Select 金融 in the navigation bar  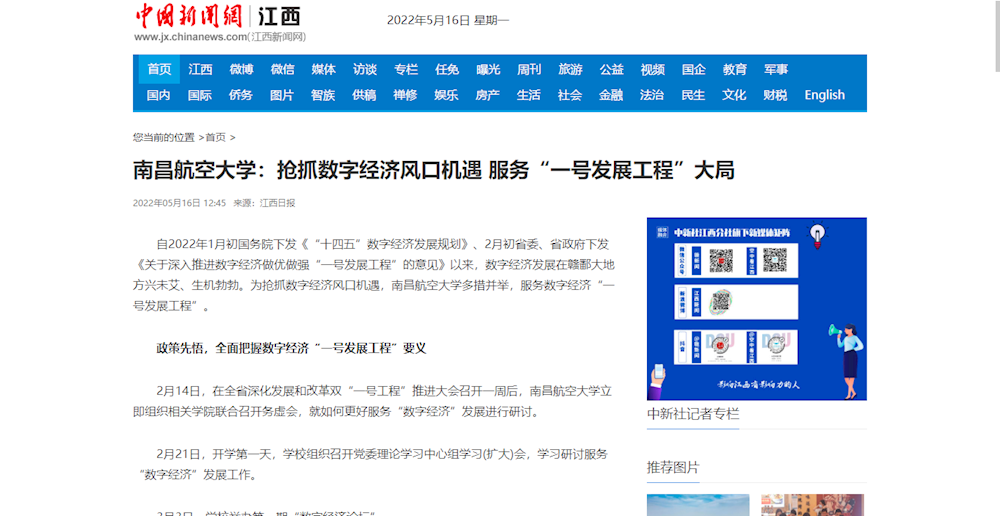click(611, 95)
